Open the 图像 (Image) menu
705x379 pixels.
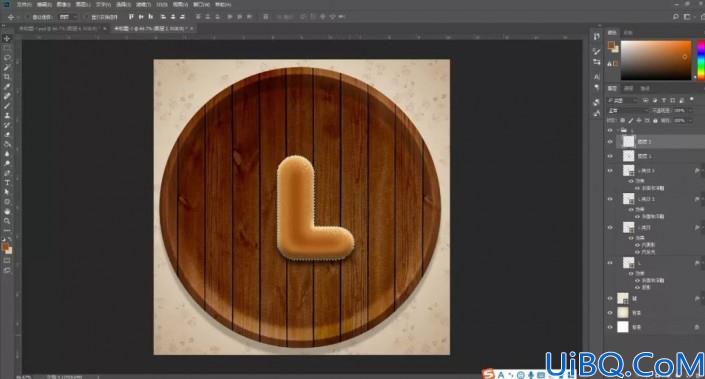click(63, 4)
